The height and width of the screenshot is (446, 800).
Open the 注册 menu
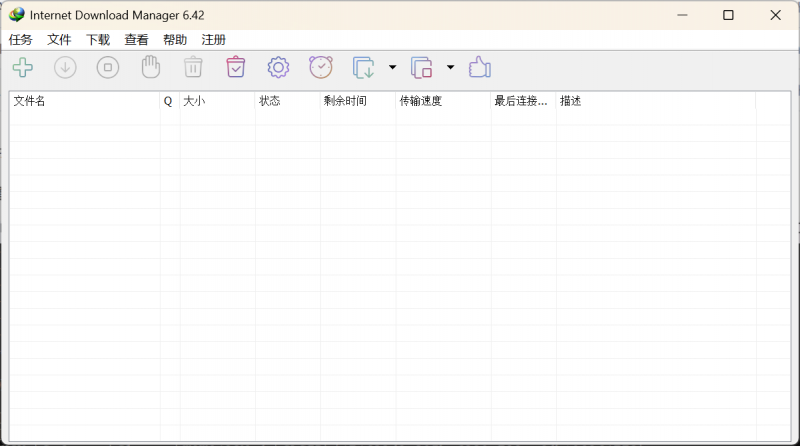pos(213,40)
